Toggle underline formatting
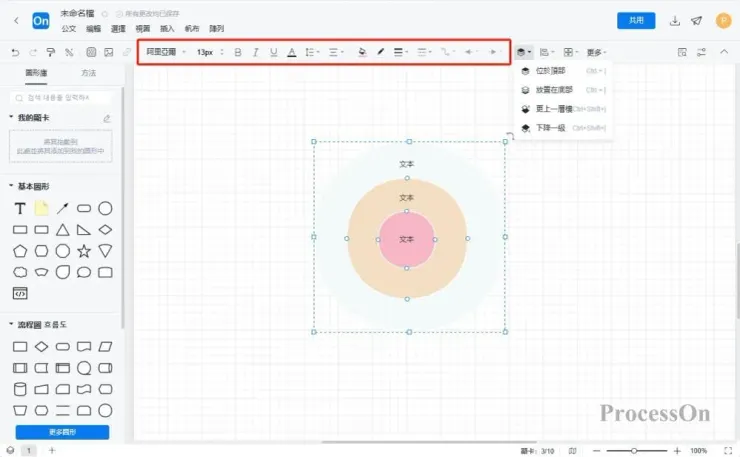Image resolution: width=740 pixels, height=457 pixels. 274,52
